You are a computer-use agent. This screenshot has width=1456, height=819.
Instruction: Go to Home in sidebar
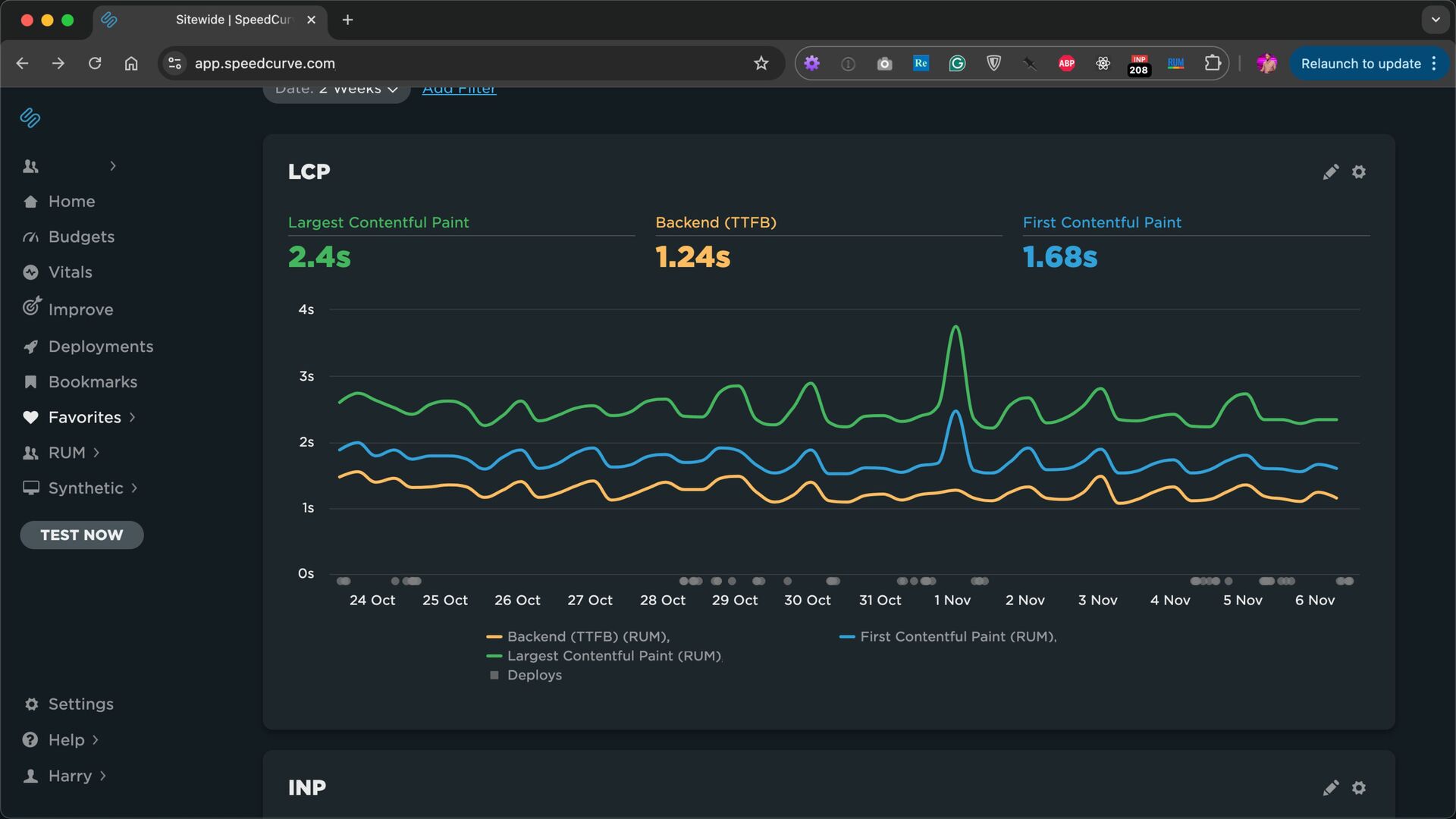60,202
